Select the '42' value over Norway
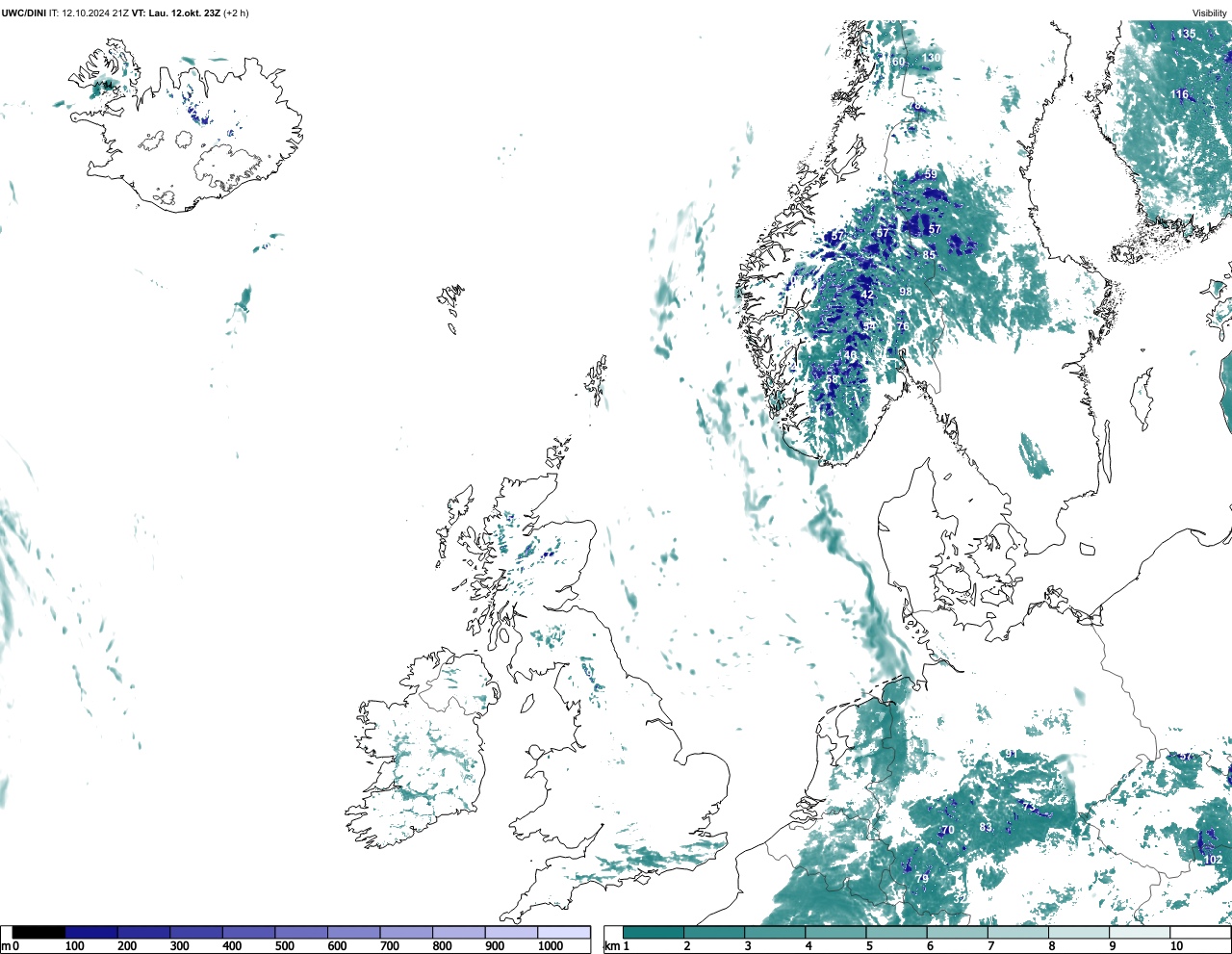Viewport: 1232px width, 954px height. [867, 295]
